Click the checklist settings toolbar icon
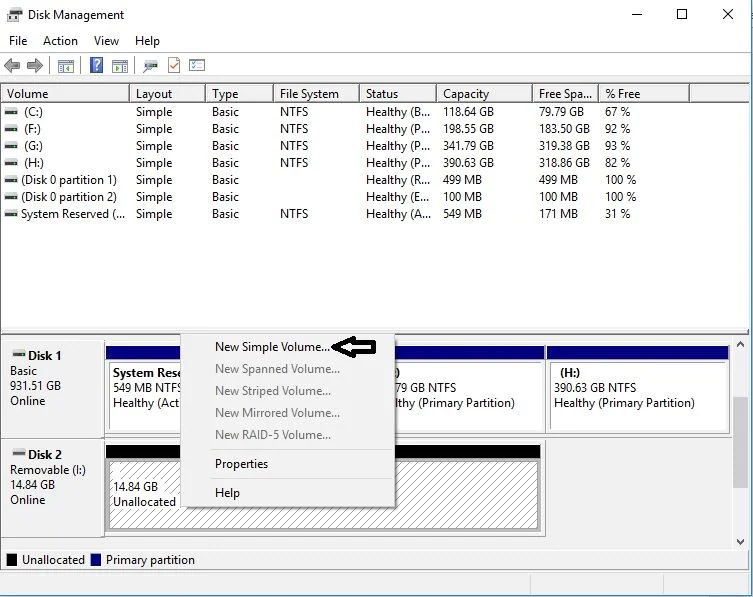This screenshot has width=753, height=597. 197,65
